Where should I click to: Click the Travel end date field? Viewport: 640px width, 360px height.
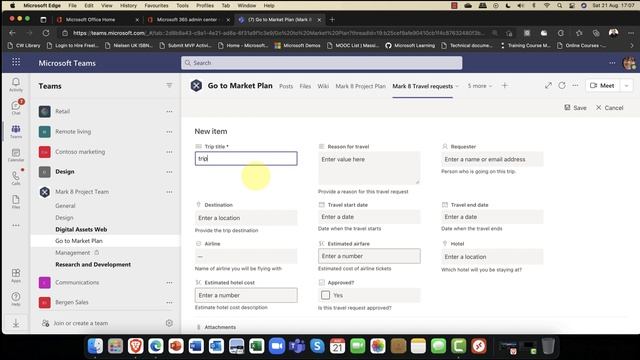492,217
